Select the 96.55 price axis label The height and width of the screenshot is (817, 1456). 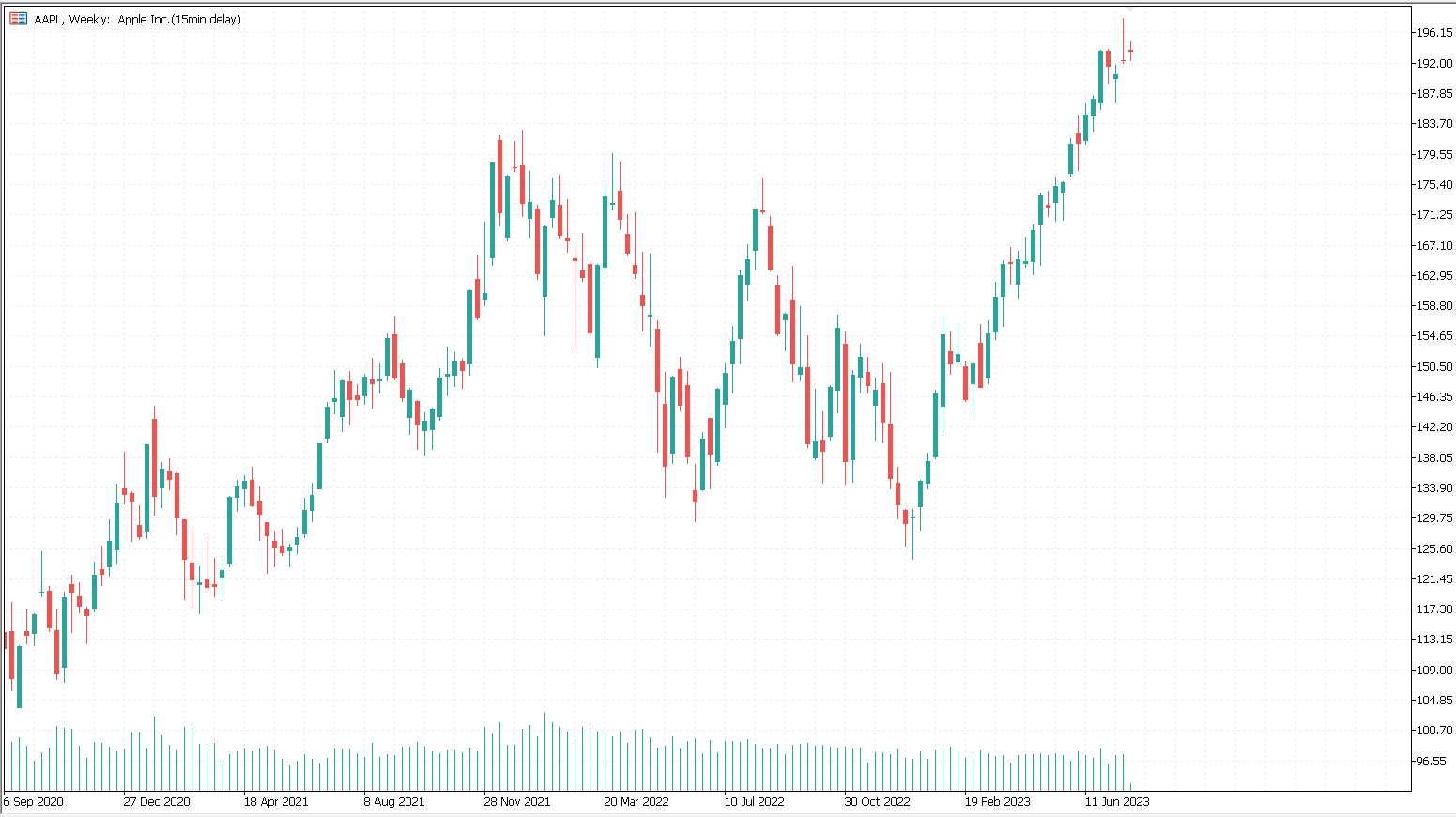[1432, 762]
